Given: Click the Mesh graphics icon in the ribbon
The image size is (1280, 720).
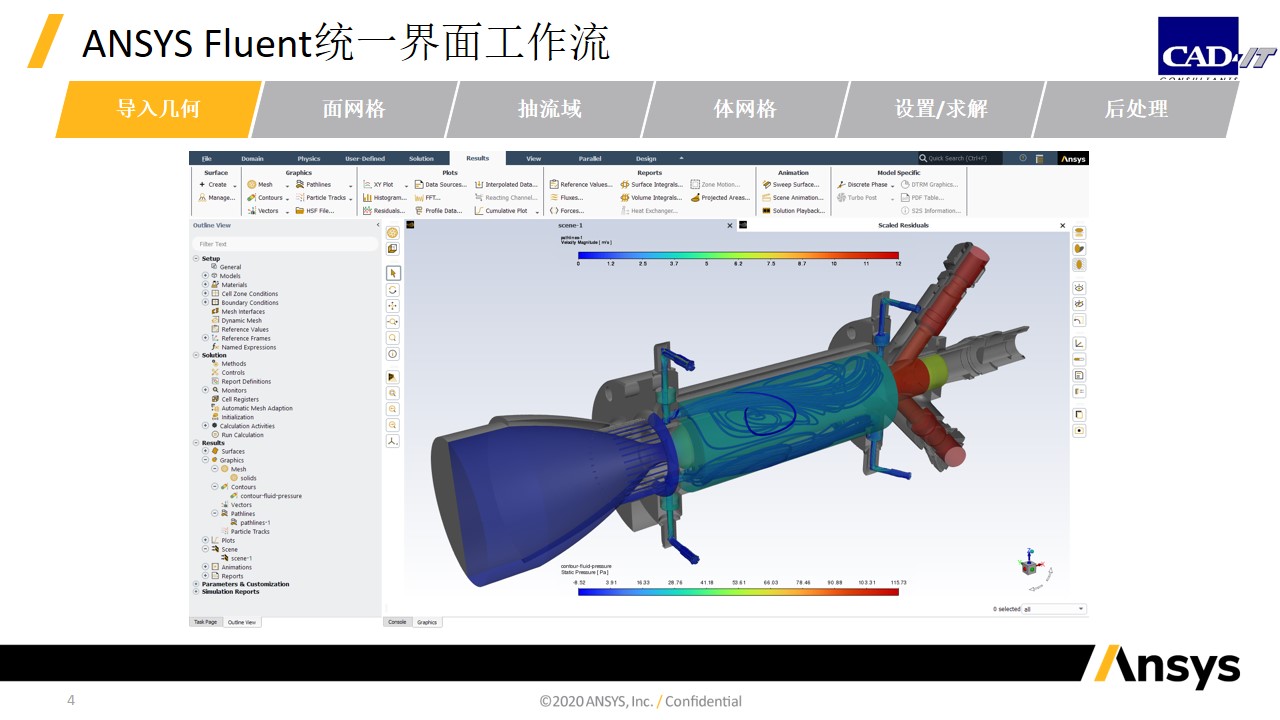Looking at the screenshot, I should [x=252, y=185].
